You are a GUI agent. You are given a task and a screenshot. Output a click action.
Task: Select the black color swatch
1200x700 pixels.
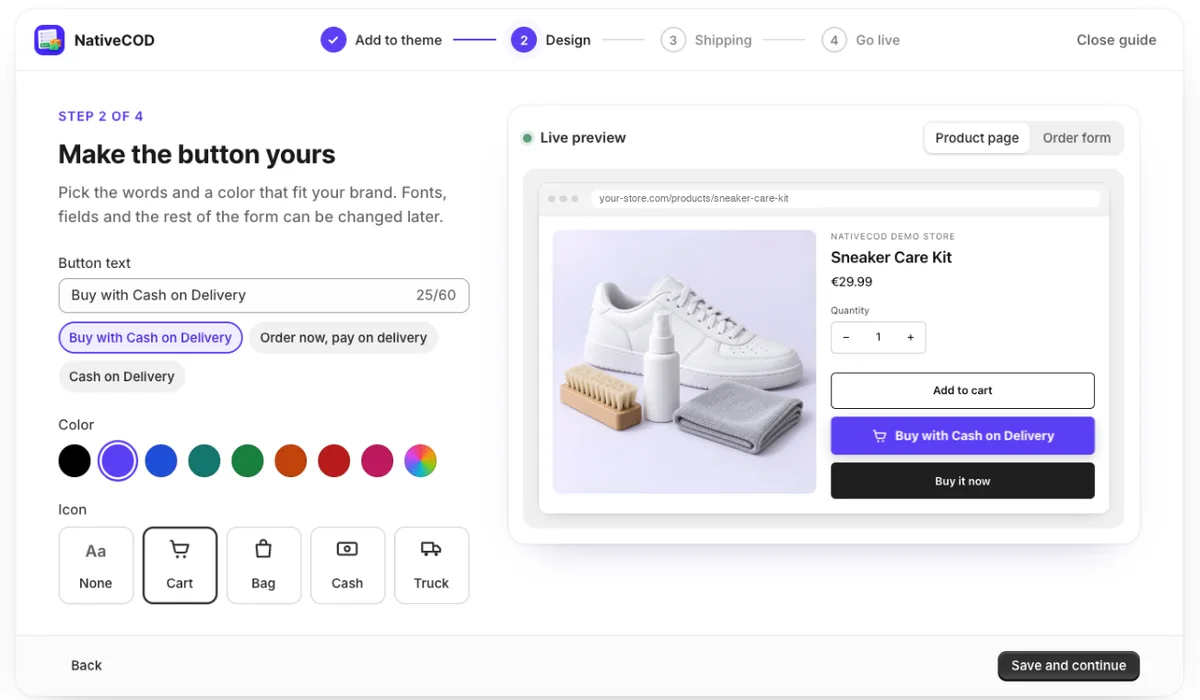click(x=75, y=461)
